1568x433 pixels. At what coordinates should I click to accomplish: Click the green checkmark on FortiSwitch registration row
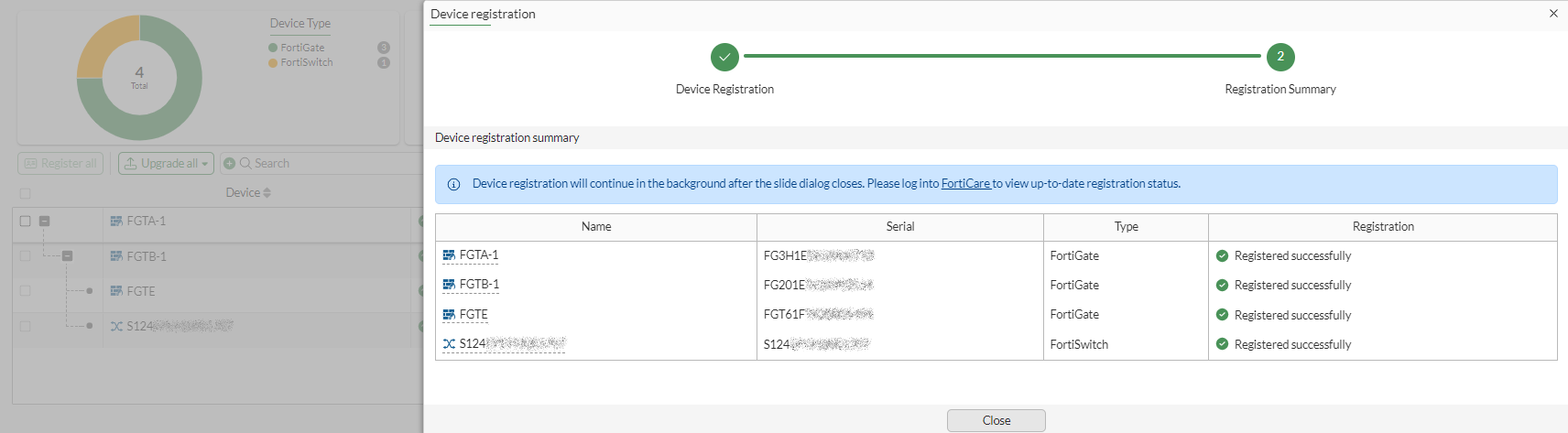(x=1222, y=344)
